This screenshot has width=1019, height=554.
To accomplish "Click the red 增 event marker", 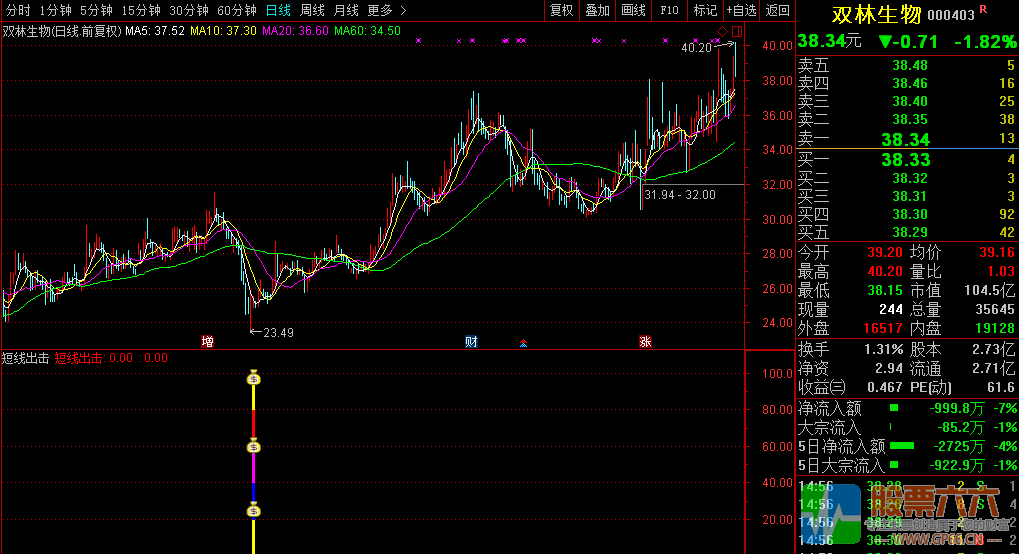I will [207, 342].
